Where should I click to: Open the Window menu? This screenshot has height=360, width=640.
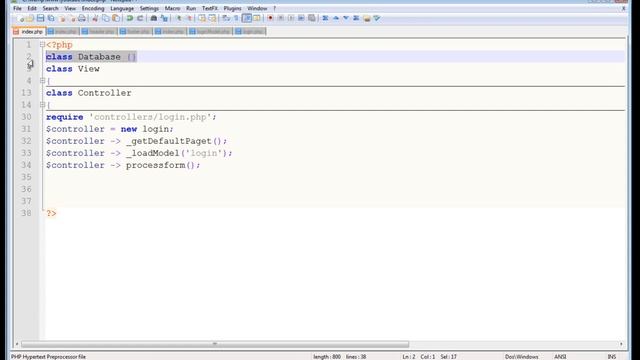(x=257, y=8)
